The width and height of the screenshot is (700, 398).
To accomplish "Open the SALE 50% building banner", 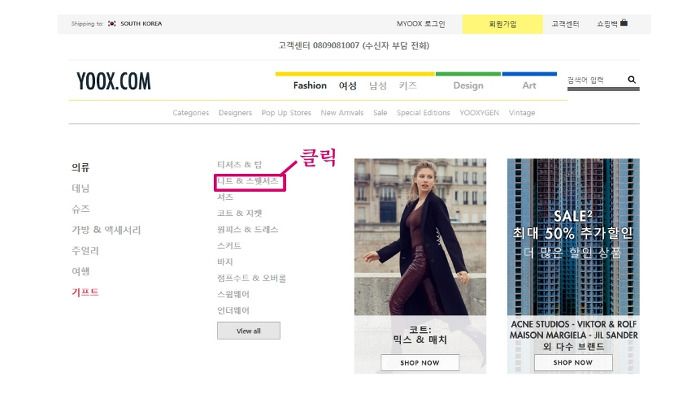I will pos(573,237).
